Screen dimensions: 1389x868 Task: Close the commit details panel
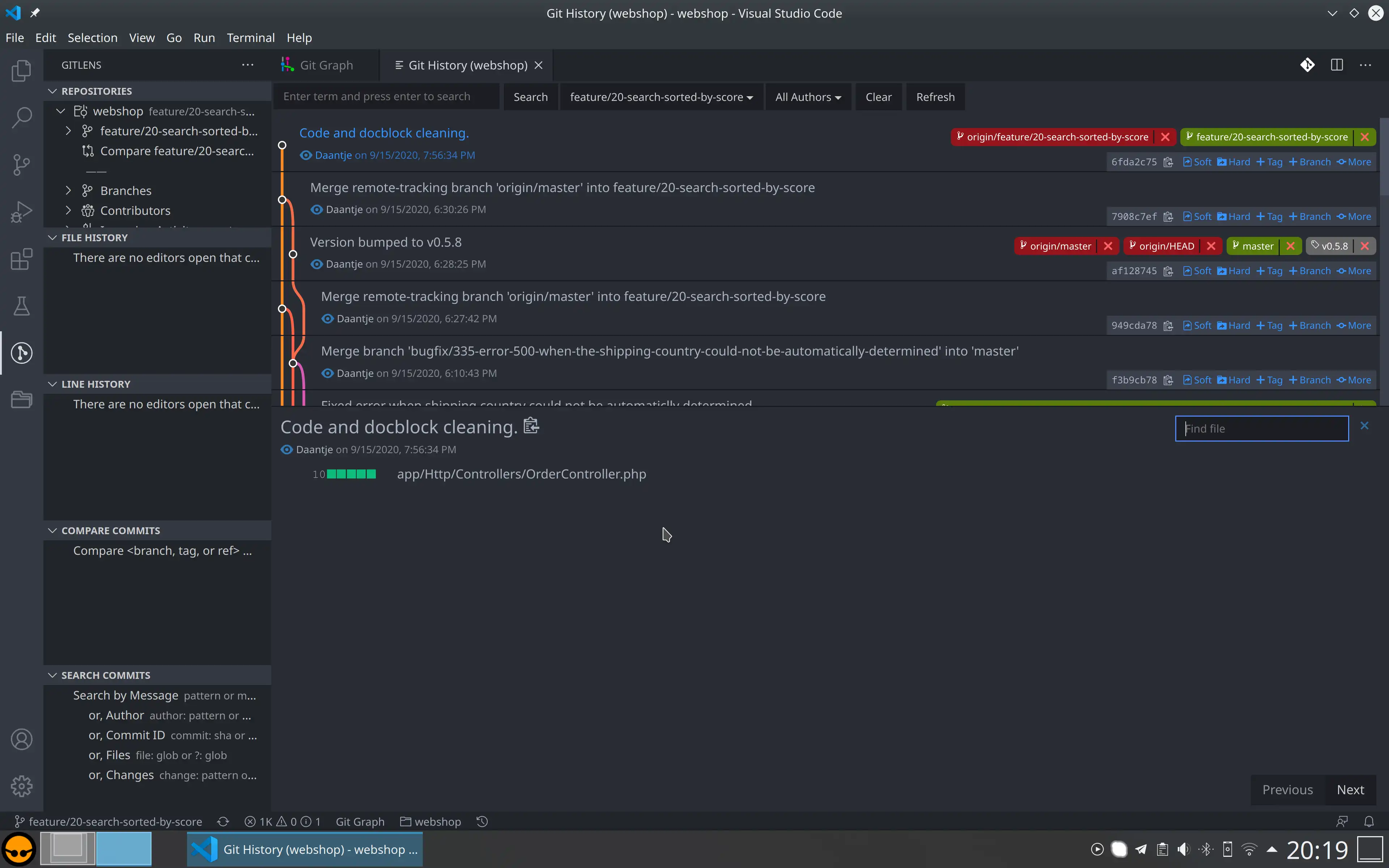pyautogui.click(x=1364, y=425)
